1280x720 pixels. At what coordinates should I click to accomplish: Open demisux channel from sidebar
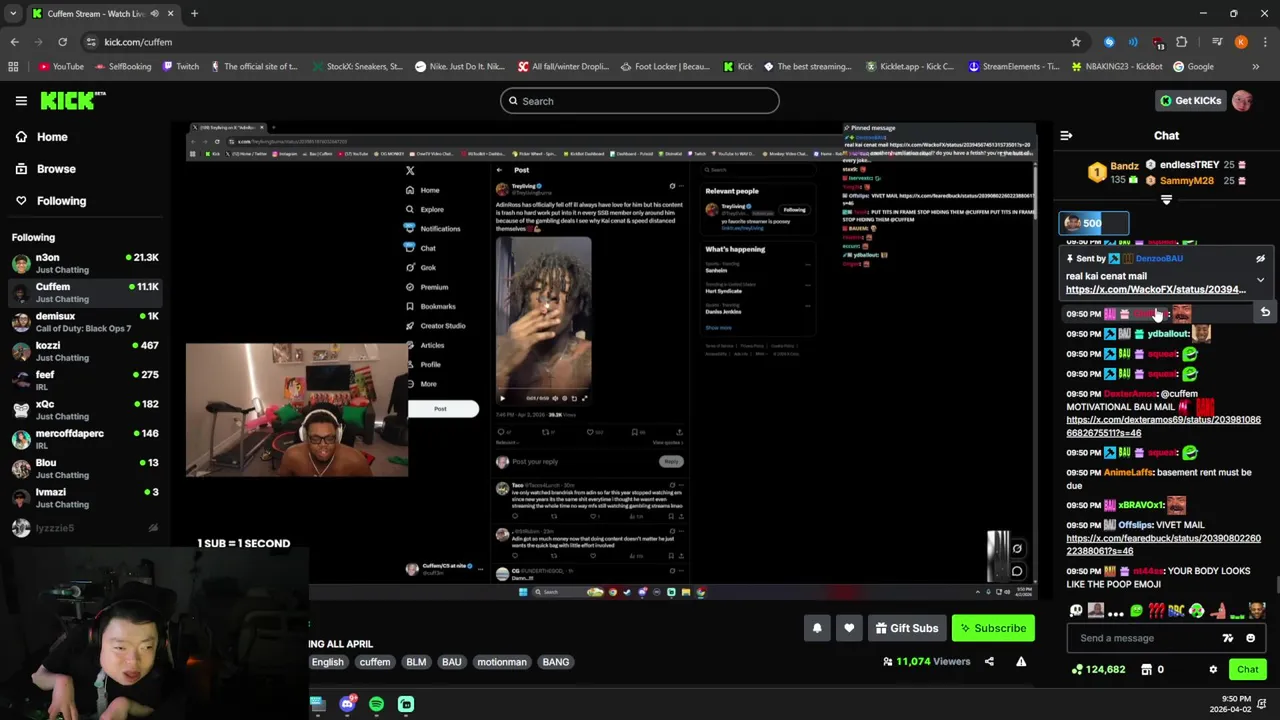[85, 322]
